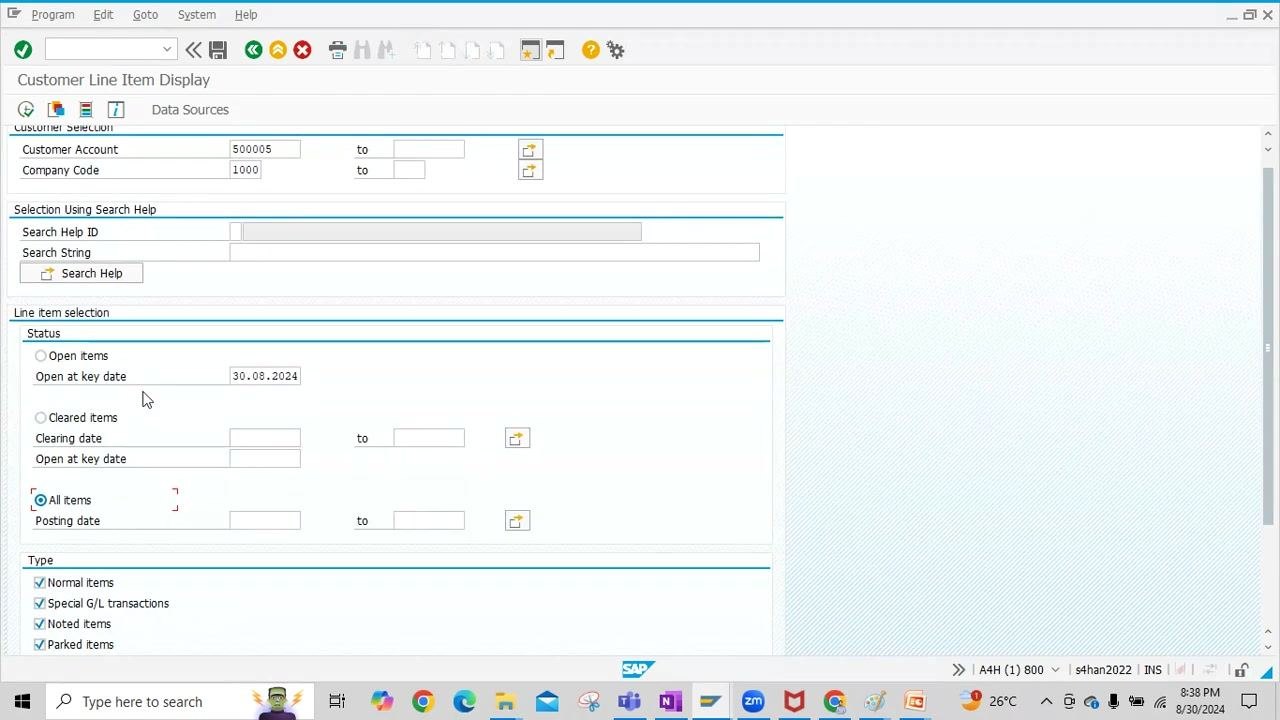Click the green Enter checkmark icon

click(23, 50)
